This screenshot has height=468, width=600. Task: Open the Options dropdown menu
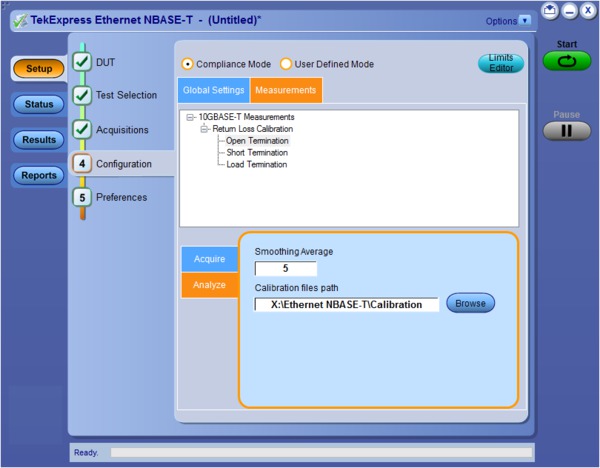[x=526, y=20]
